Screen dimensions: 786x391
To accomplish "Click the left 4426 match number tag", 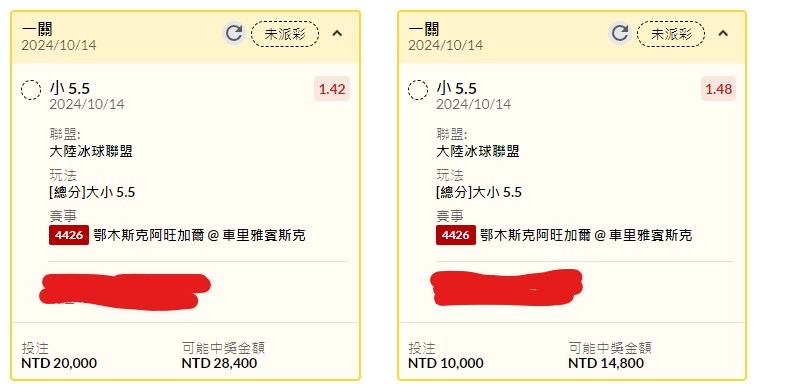I will click(69, 235).
